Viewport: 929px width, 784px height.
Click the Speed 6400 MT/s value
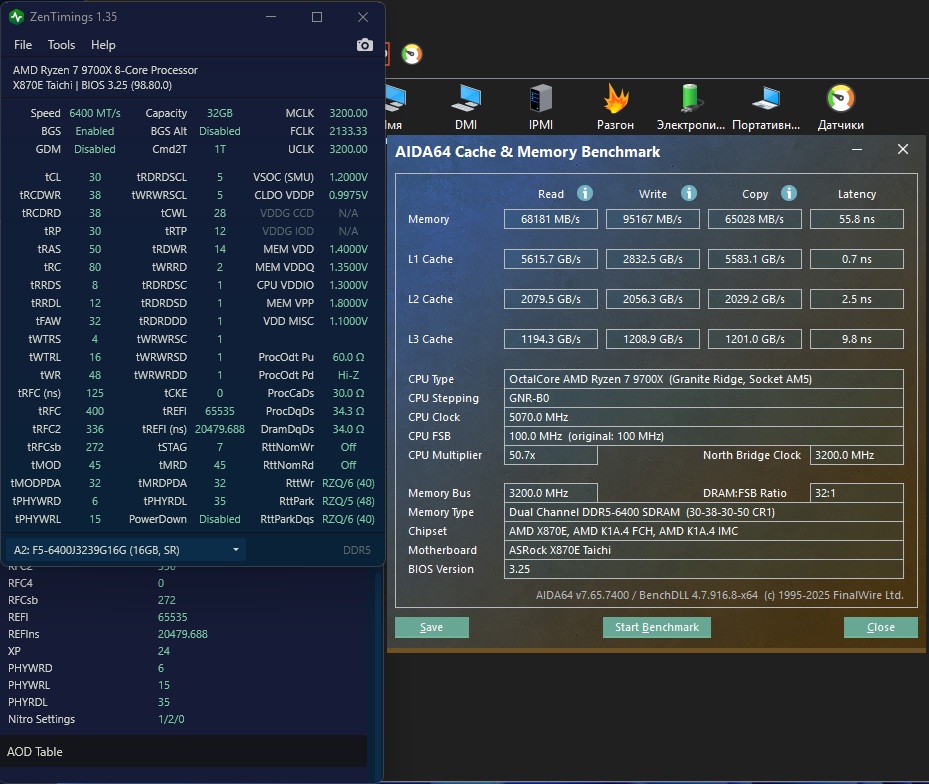coord(95,113)
